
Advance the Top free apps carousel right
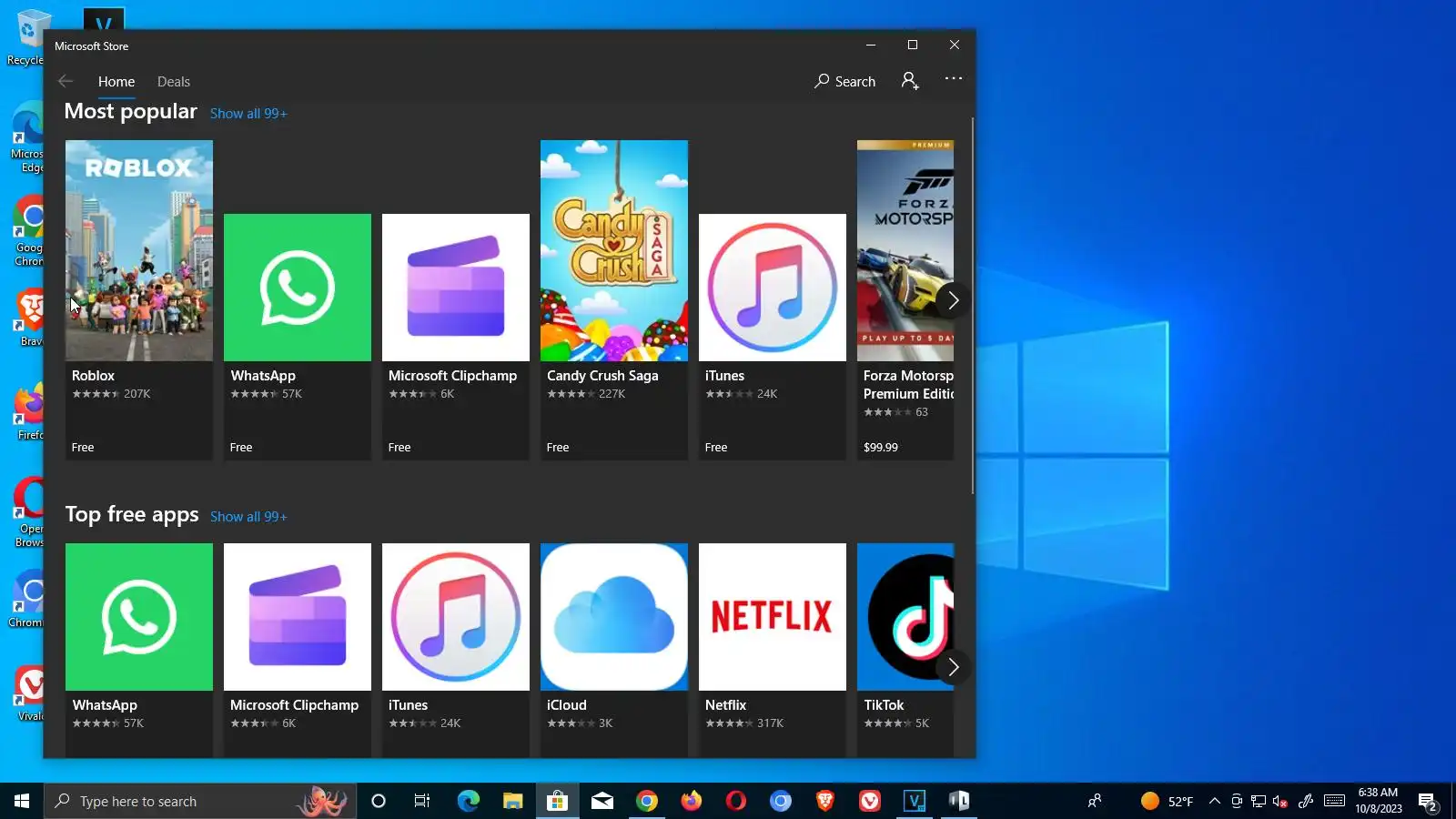coord(953,667)
